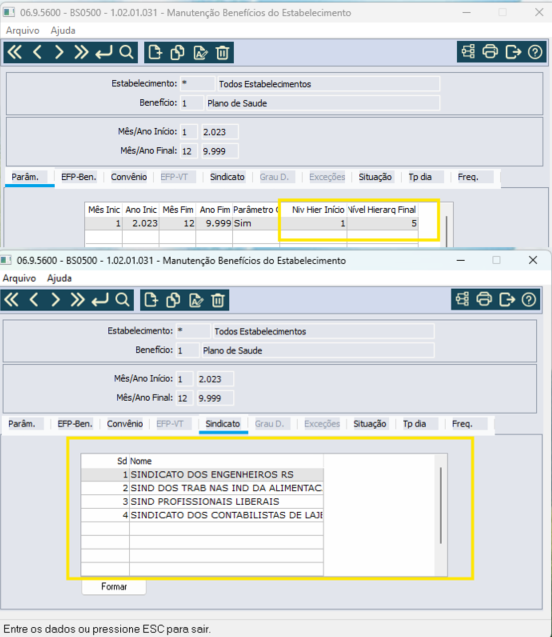The height and width of the screenshot is (637, 552).
Task: Click the Formar button
Action: click(x=114, y=587)
